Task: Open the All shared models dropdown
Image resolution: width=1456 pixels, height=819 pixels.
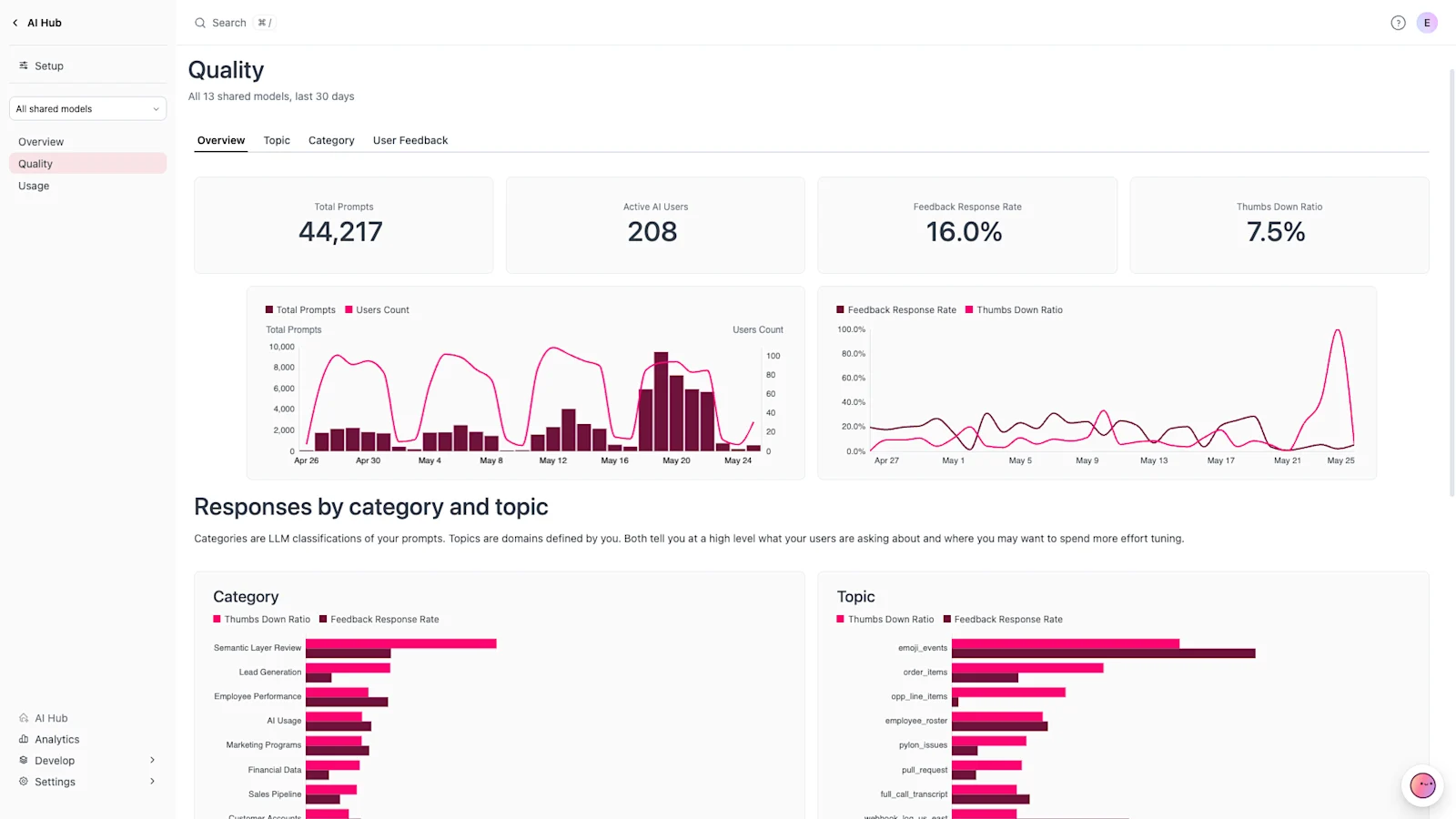Action: pos(87,108)
